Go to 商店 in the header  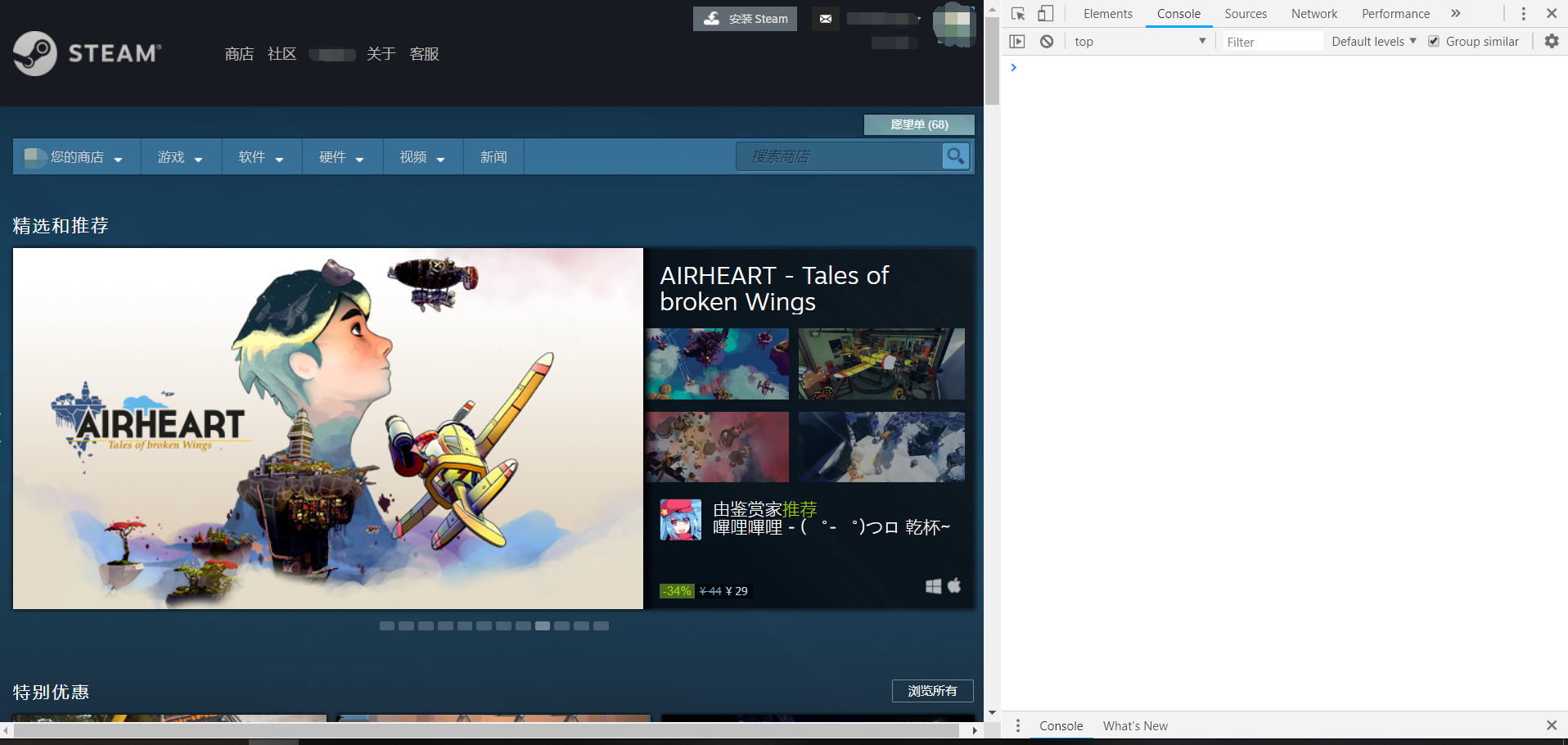pyautogui.click(x=239, y=54)
